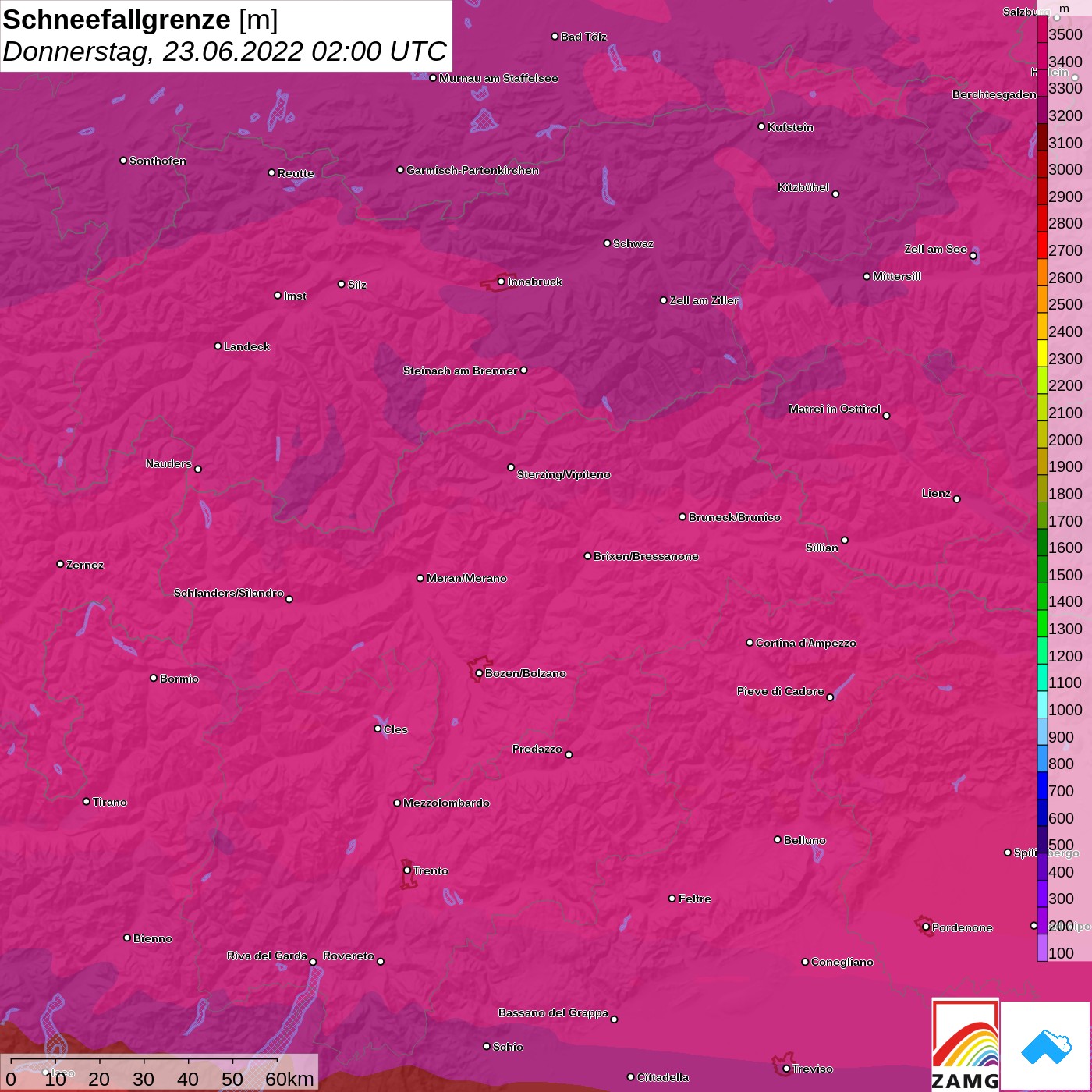Image resolution: width=1092 pixels, height=1092 pixels.
Task: Click the Garmisch-Partenkirchen label
Action: pos(473,170)
